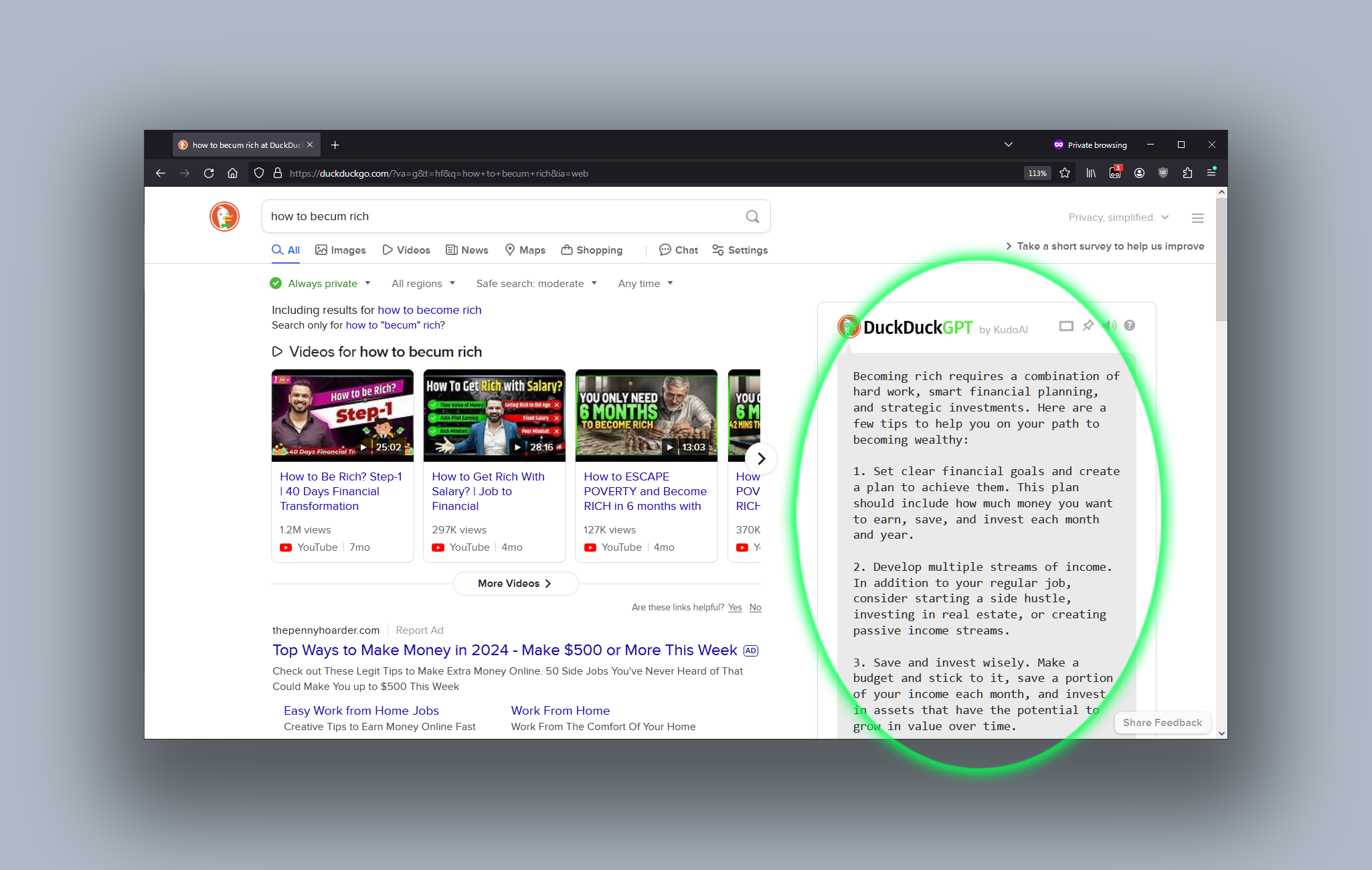Bookmark this page with star icon
Viewport: 1372px width, 870px height.
1065,173
